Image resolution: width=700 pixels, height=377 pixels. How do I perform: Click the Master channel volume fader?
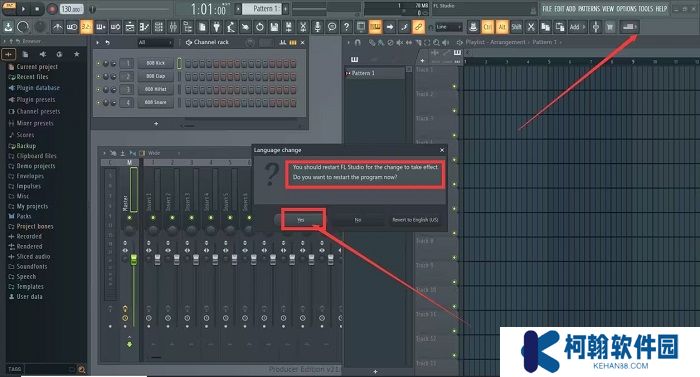point(133,260)
